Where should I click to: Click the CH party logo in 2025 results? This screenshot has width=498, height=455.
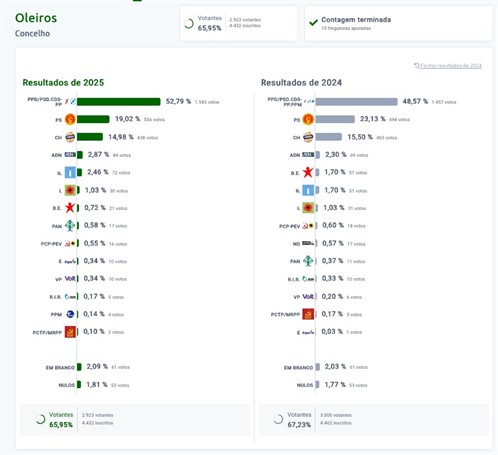[70, 137]
